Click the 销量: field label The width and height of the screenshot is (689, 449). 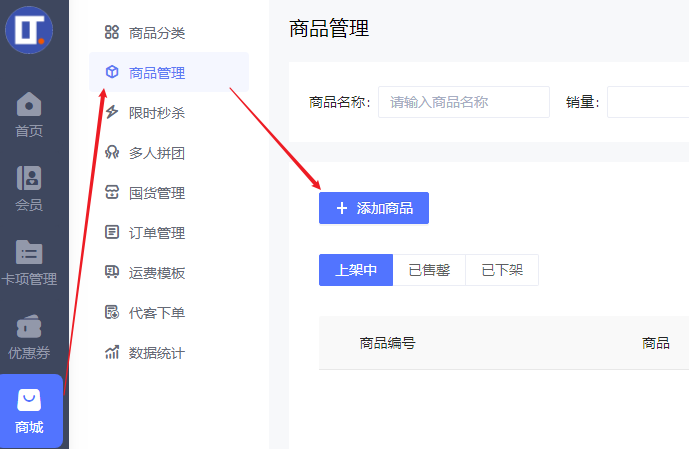click(583, 102)
